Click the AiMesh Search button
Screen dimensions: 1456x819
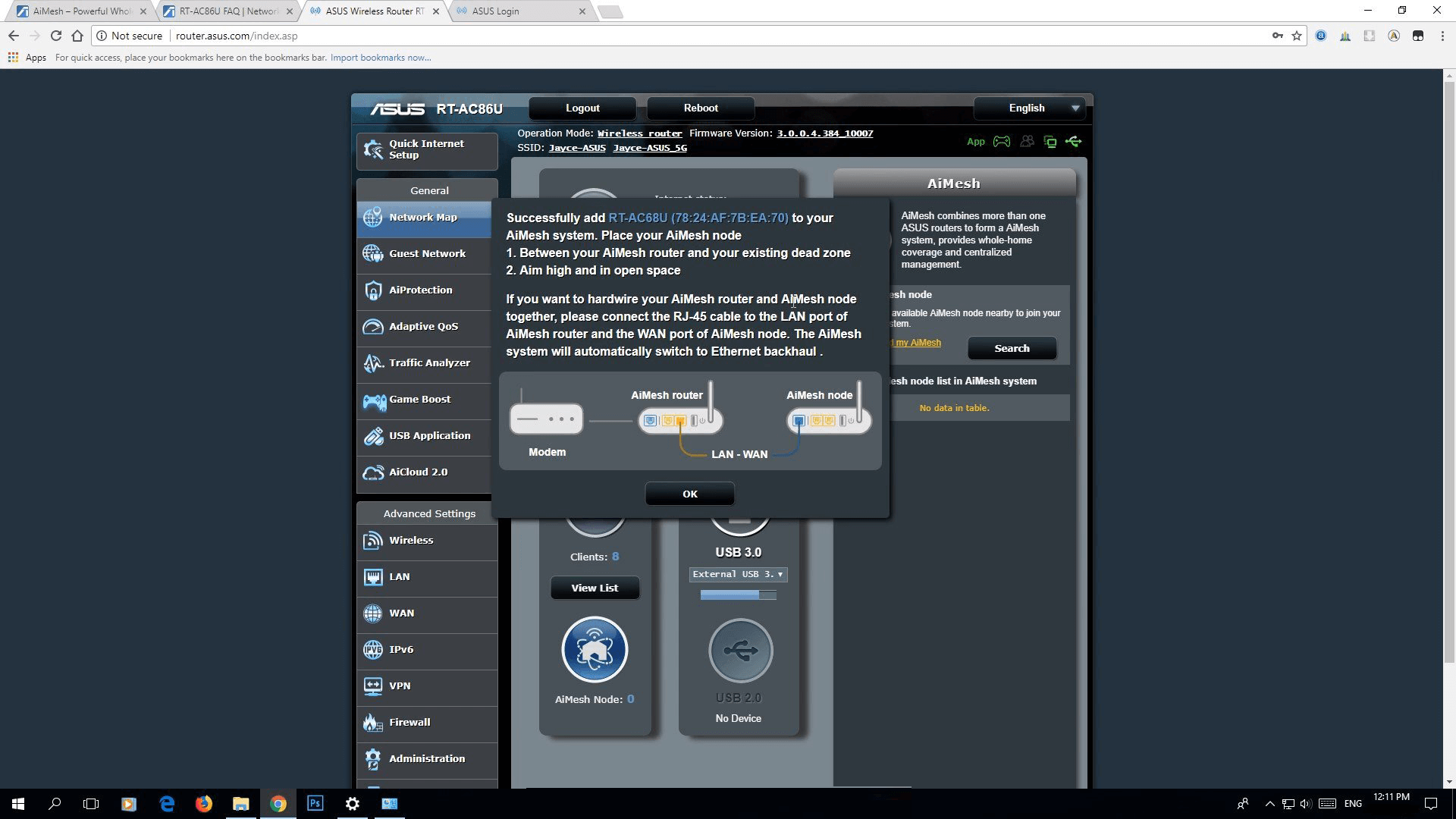click(1012, 349)
